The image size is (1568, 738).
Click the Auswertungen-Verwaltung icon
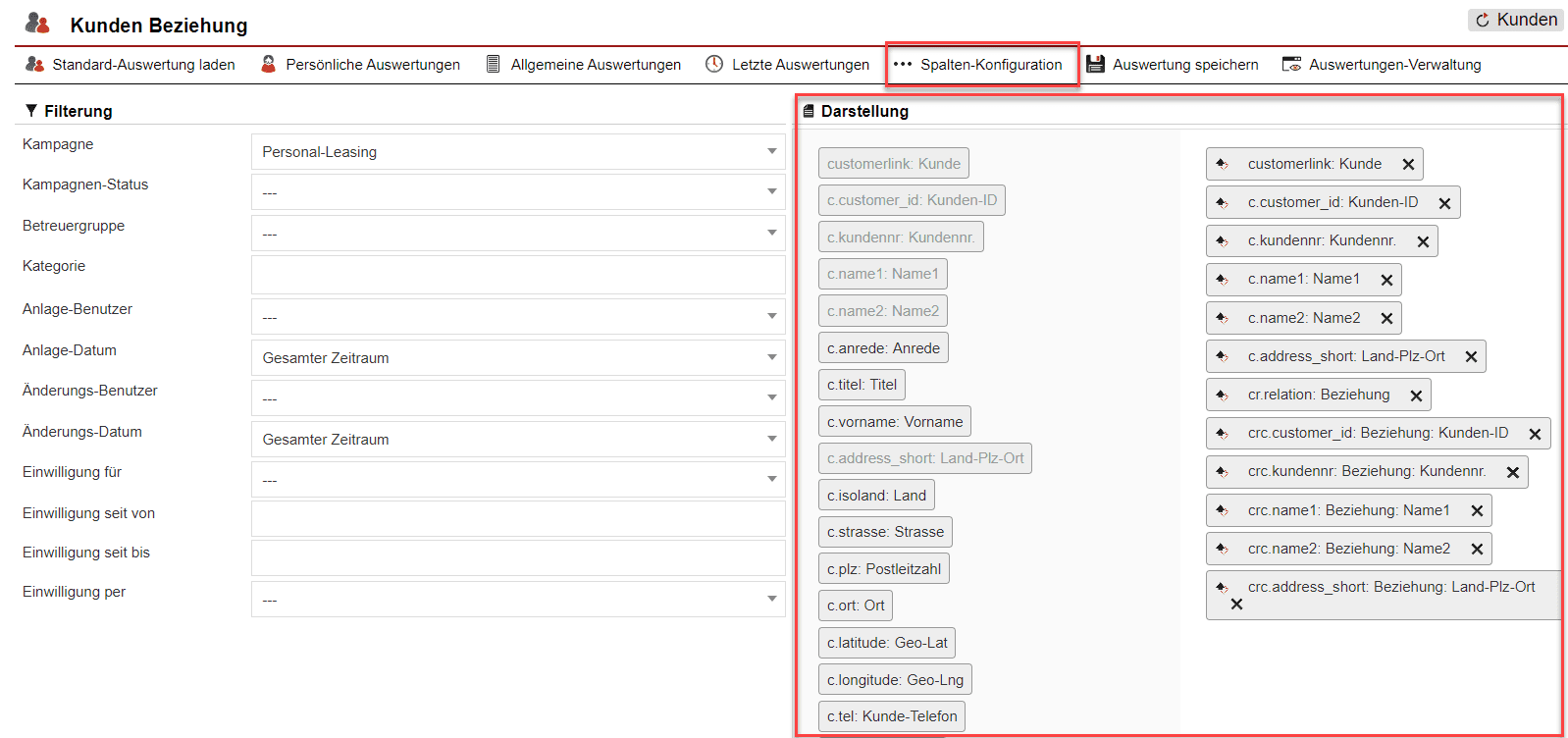[1291, 64]
